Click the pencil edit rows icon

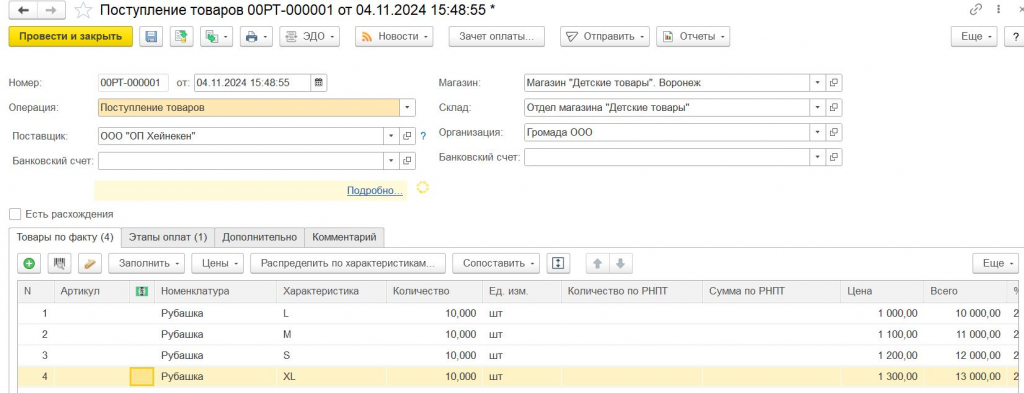pyautogui.click(x=90, y=264)
